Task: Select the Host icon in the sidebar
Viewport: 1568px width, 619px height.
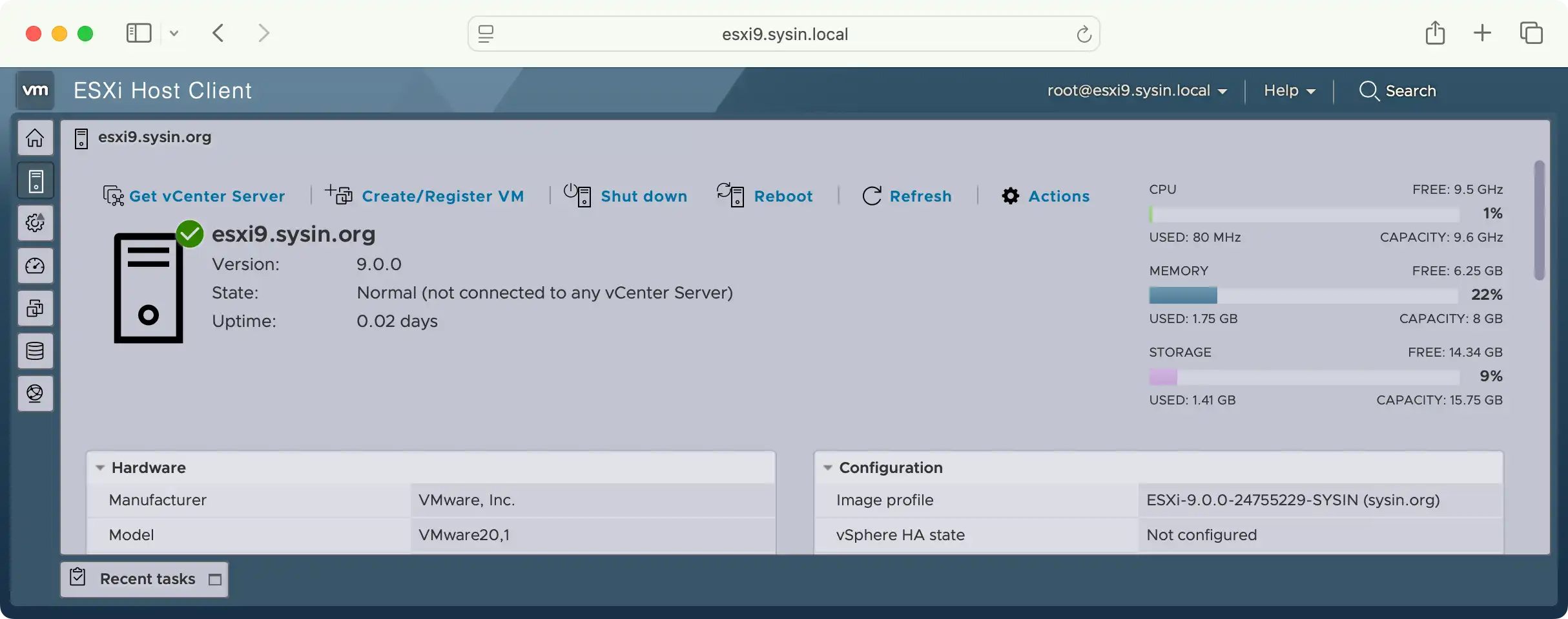Action: point(35,180)
